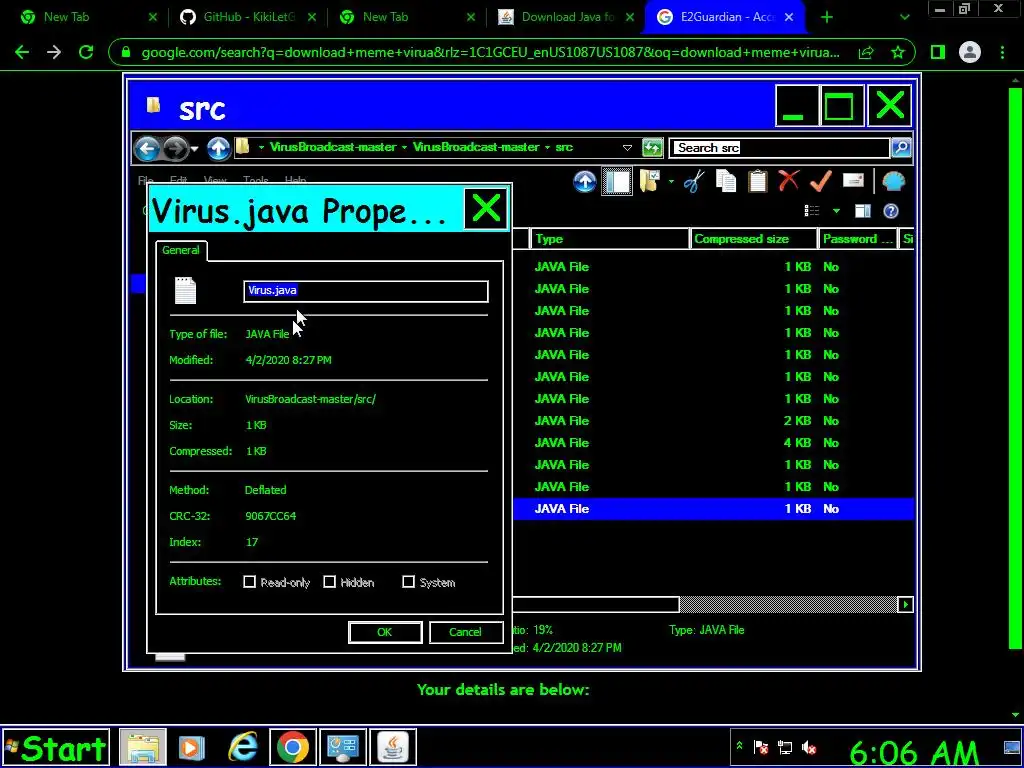Viewport: 1024px width, 768px height.
Task: Bookmark this page with star icon
Action: pyautogui.click(x=898, y=52)
